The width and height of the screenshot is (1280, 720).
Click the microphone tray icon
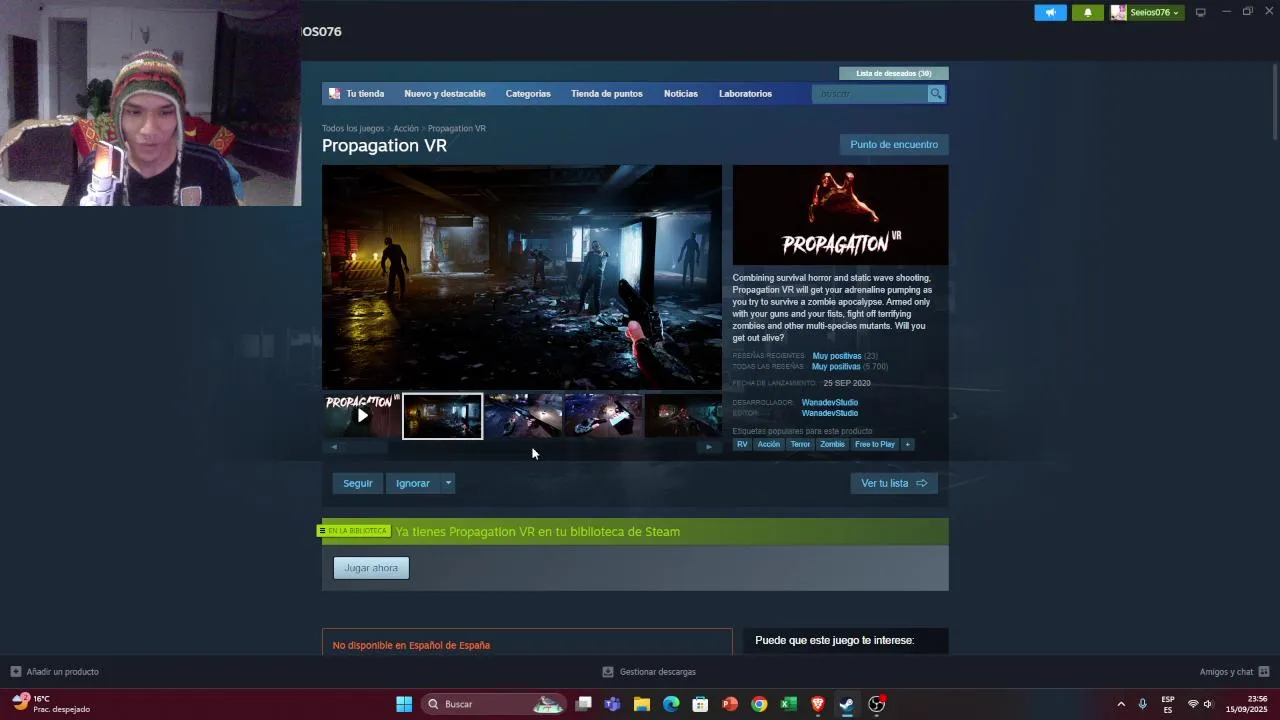(x=1142, y=704)
